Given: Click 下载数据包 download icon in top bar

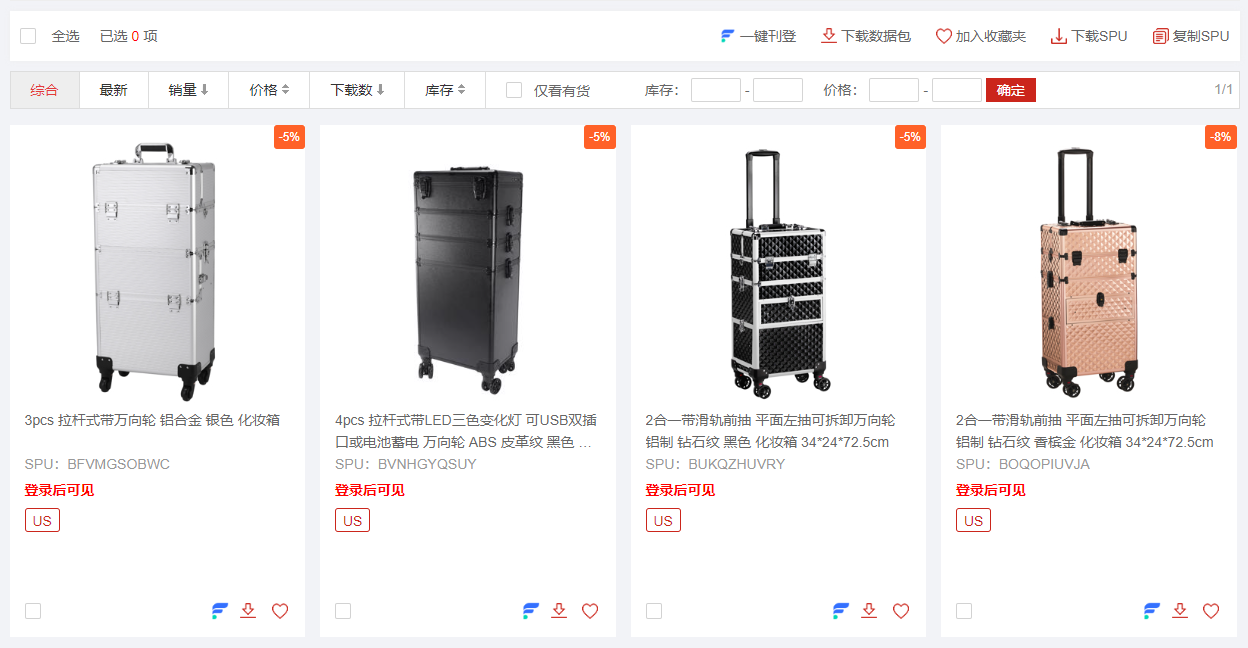Looking at the screenshot, I should pyautogui.click(x=828, y=36).
